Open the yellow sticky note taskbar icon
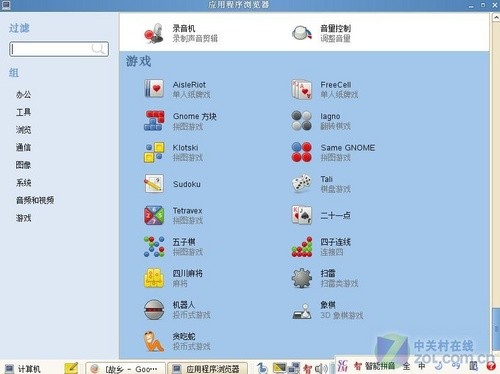The width and height of the screenshot is (500, 374). click(x=71, y=368)
